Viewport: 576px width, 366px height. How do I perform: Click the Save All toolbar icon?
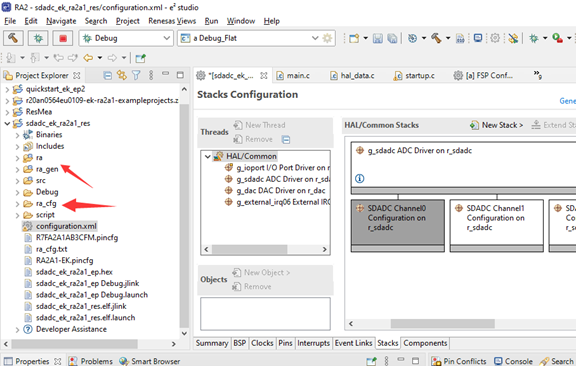pos(392,38)
